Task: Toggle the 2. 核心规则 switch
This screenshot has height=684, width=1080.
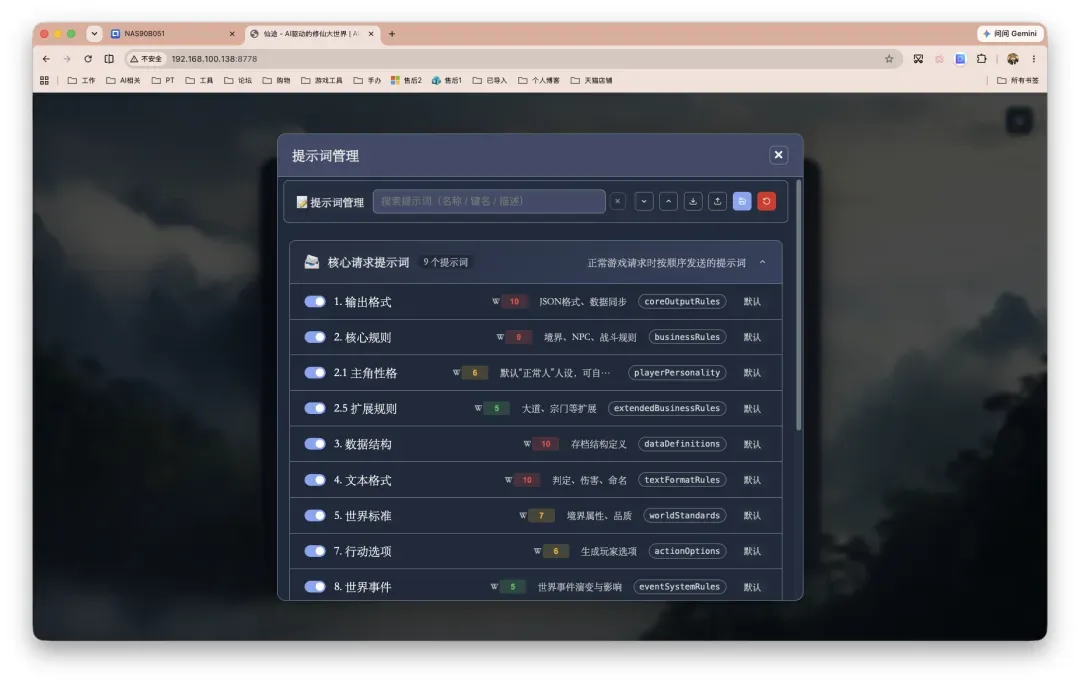Action: pos(315,337)
